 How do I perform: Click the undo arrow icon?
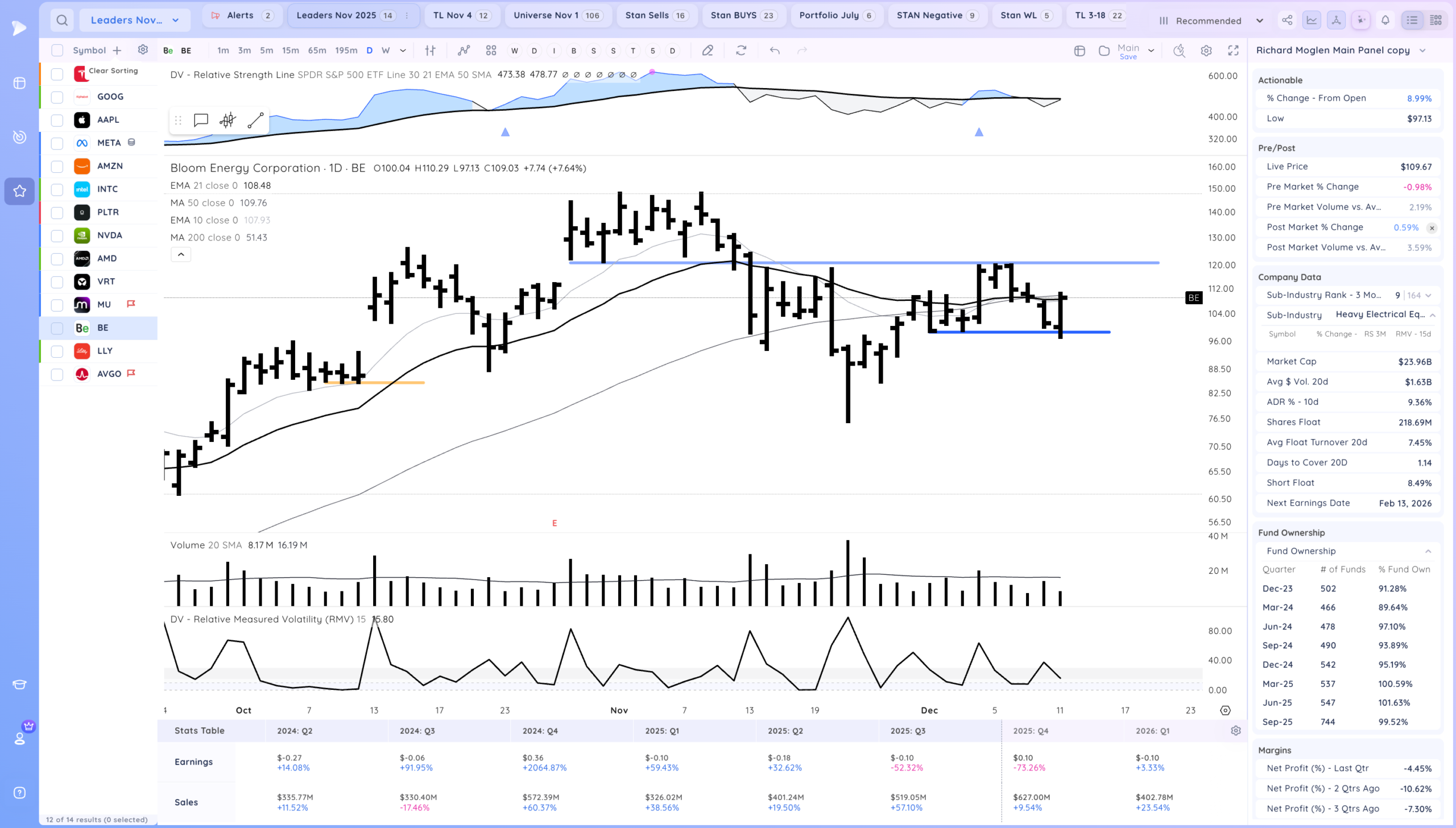tap(775, 51)
